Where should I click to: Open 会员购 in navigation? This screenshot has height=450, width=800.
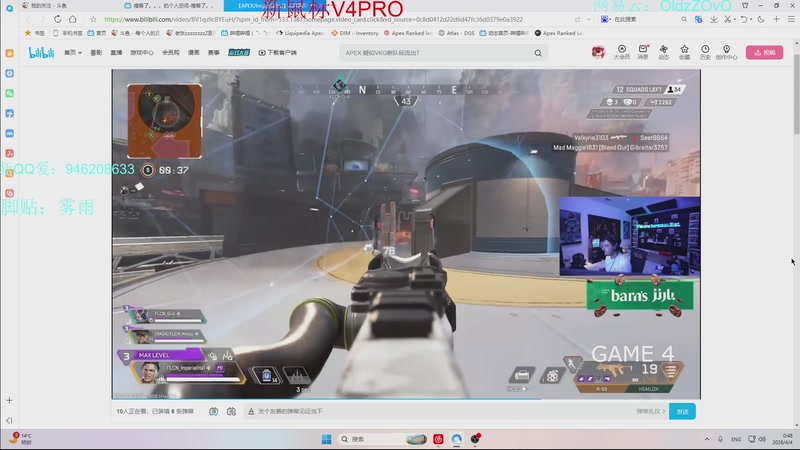pyautogui.click(x=170, y=53)
